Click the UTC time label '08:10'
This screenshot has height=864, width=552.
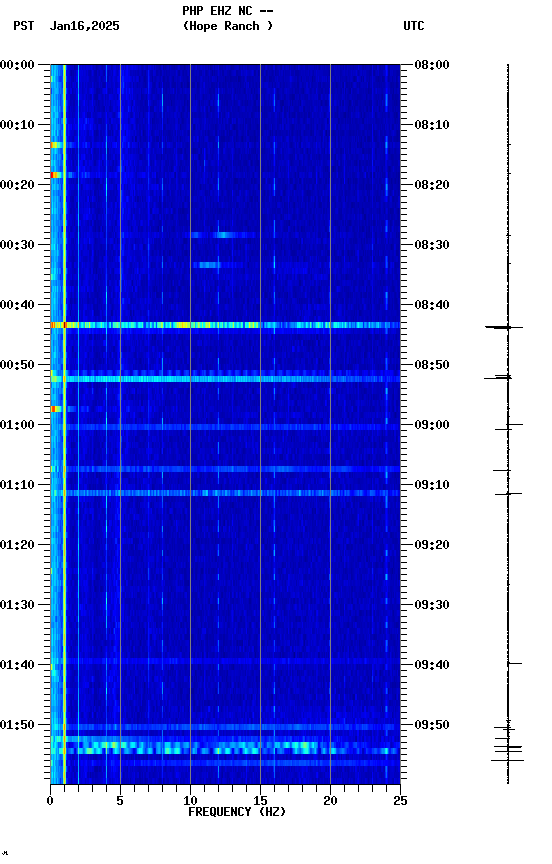click(x=432, y=125)
